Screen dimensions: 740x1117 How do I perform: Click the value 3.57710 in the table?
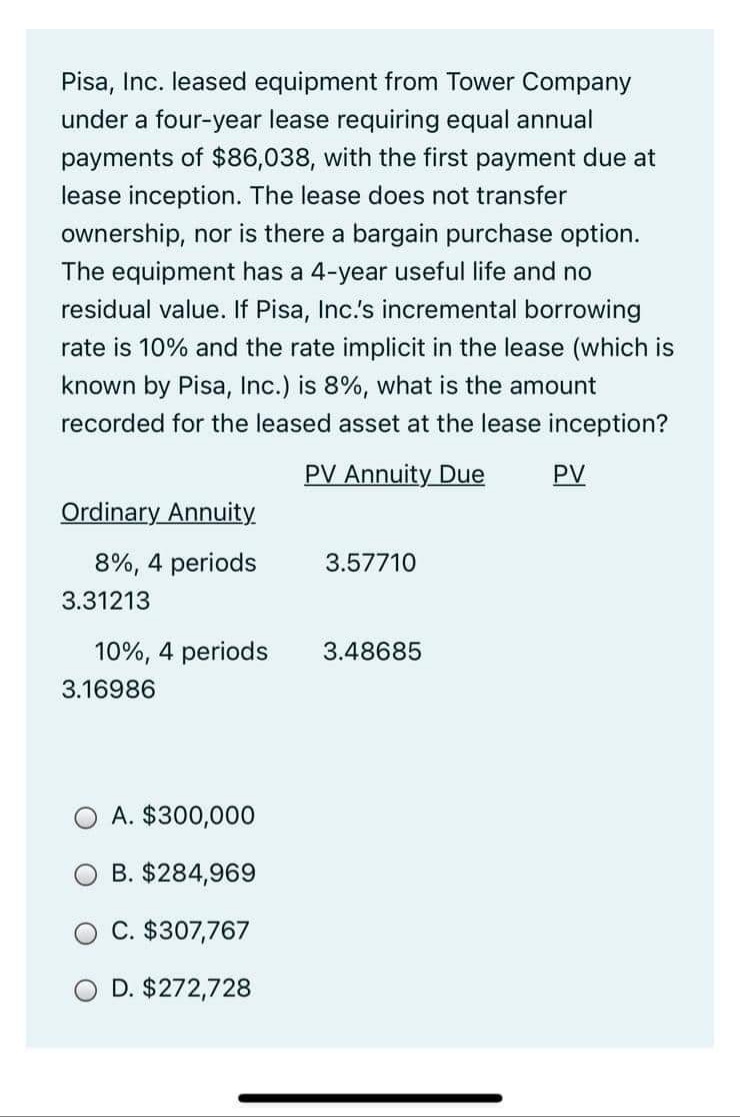(x=372, y=562)
